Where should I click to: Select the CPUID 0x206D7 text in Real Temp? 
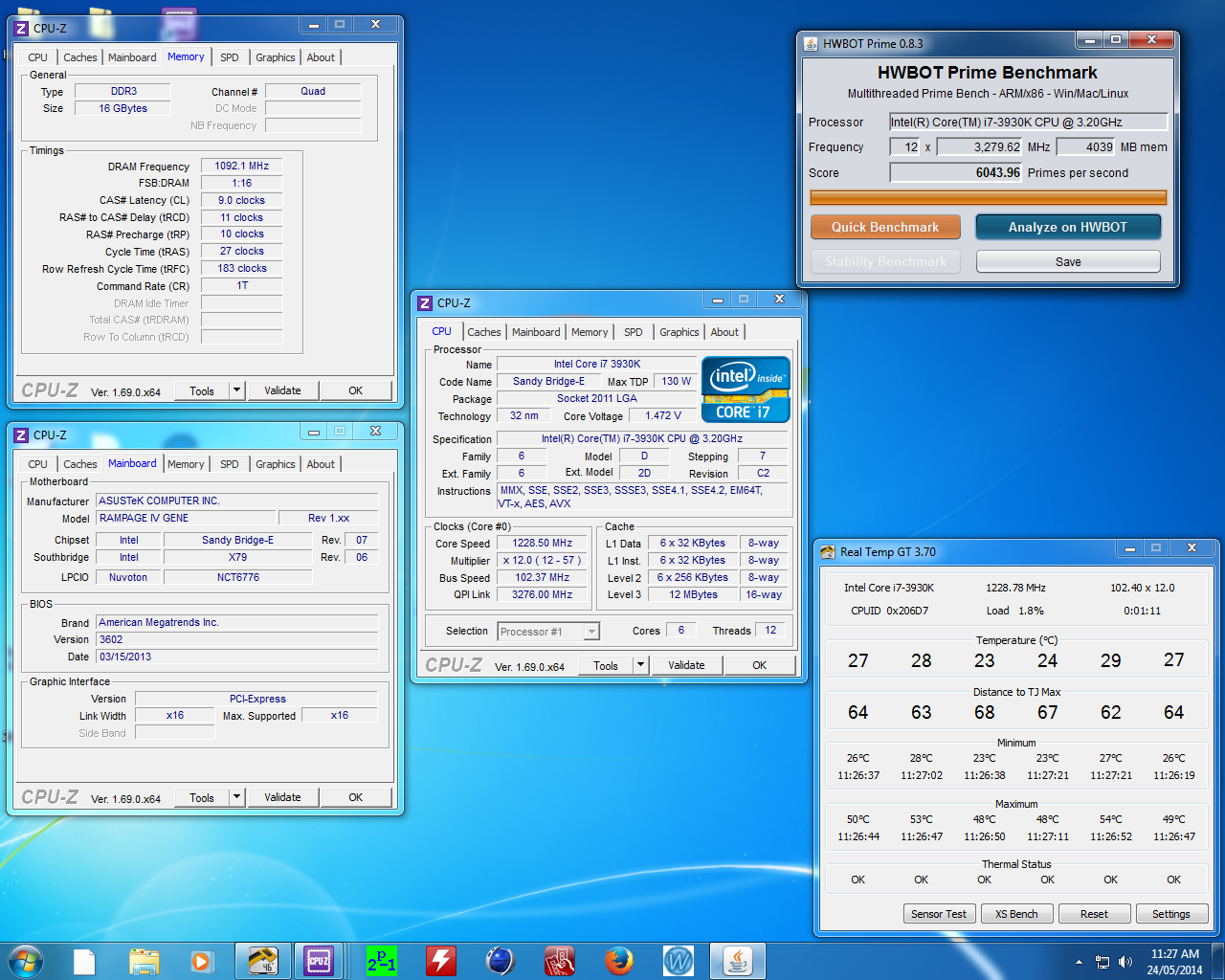pos(889,611)
